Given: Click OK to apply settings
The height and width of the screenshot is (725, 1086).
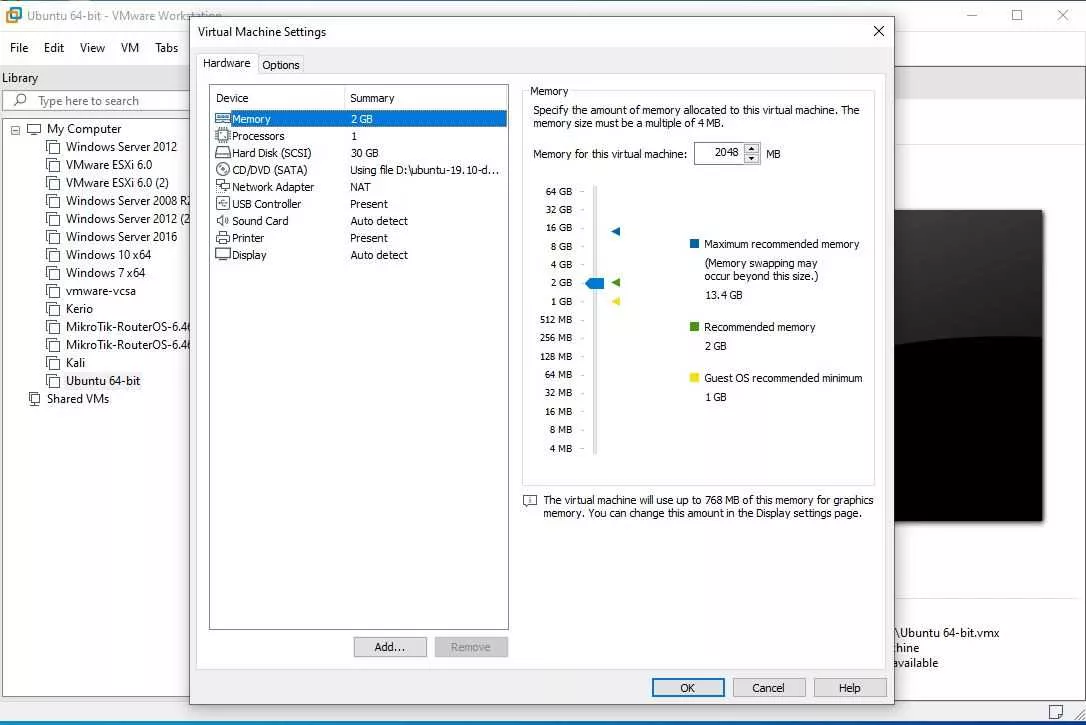Looking at the screenshot, I should (688, 688).
